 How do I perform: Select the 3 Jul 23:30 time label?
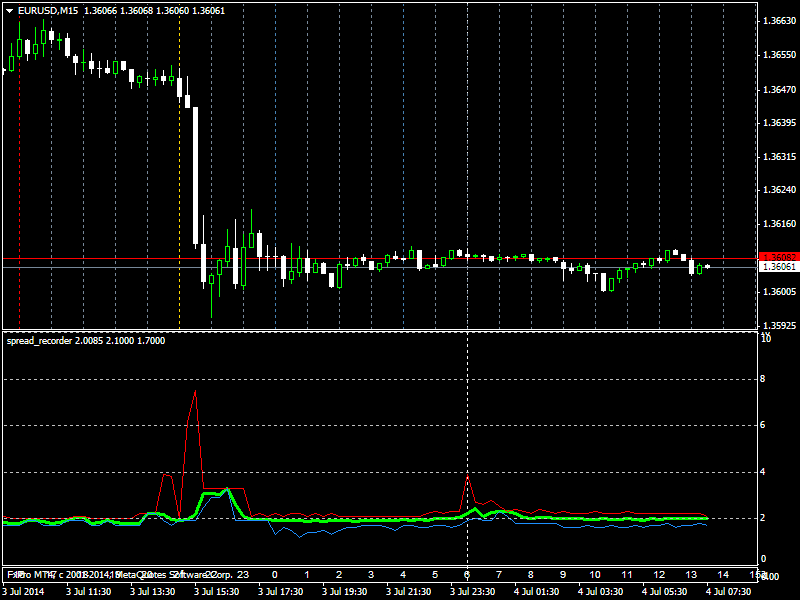coord(471,592)
